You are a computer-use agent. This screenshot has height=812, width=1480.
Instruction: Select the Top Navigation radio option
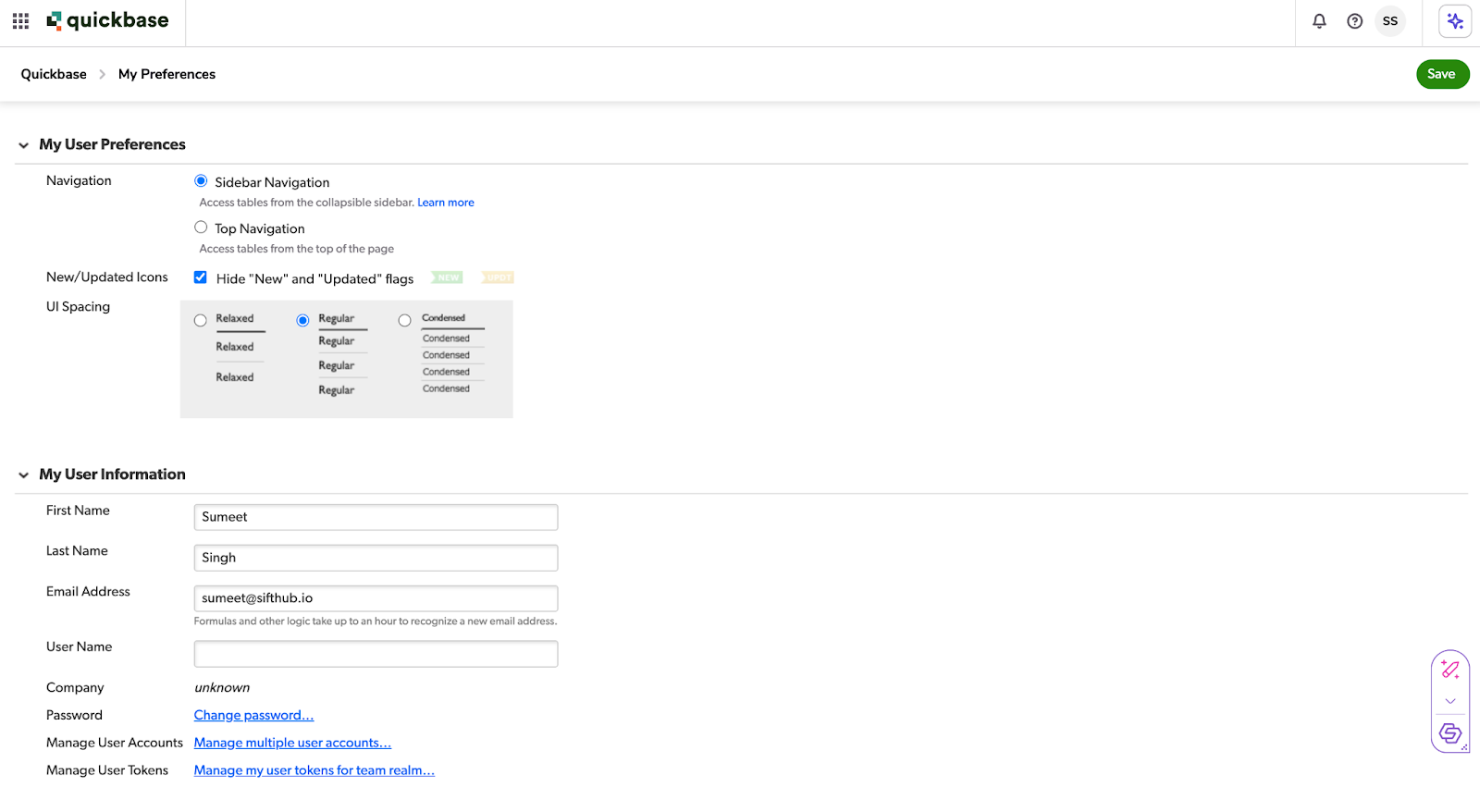pyautogui.click(x=201, y=228)
